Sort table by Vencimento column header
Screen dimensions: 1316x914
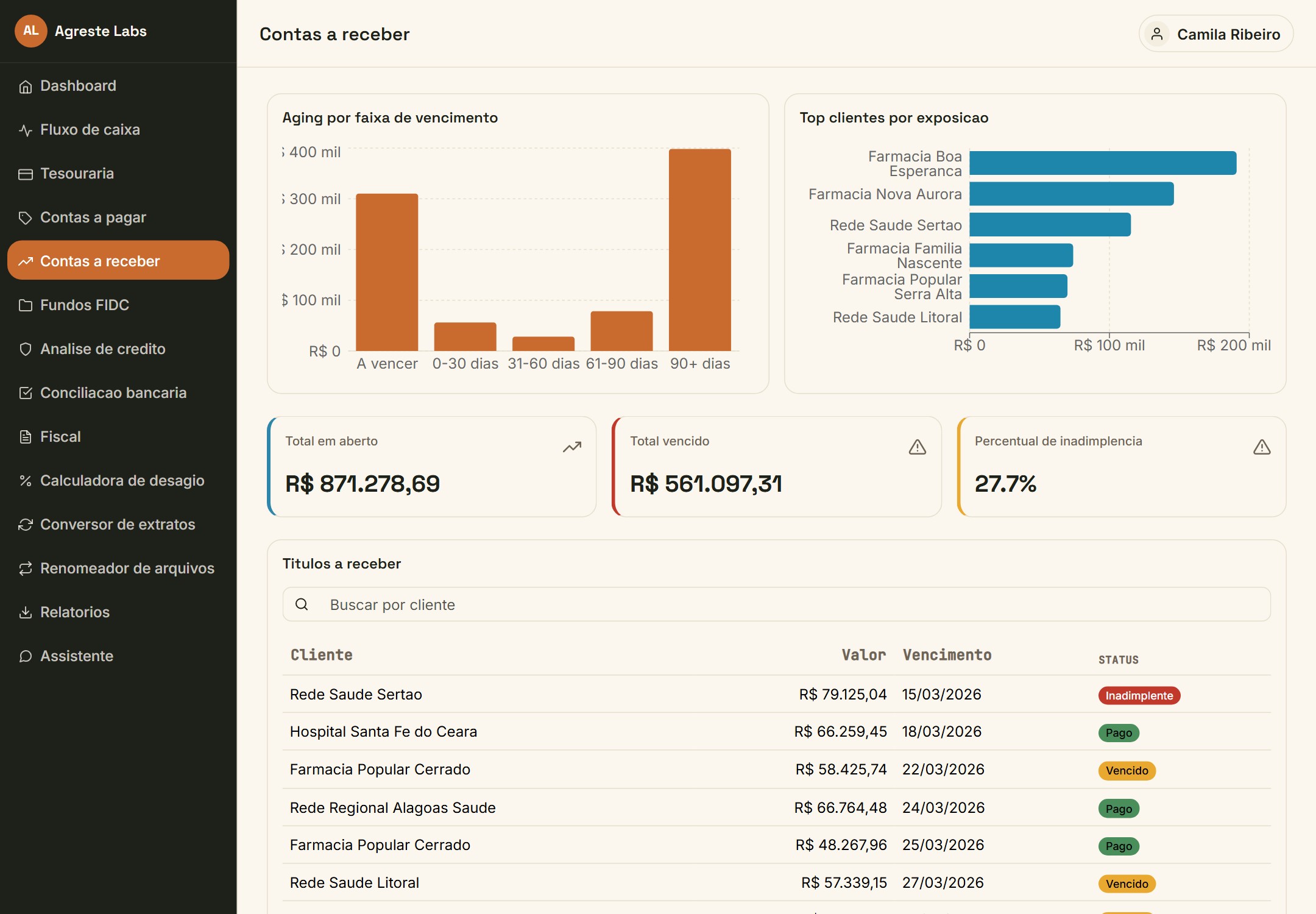(947, 655)
